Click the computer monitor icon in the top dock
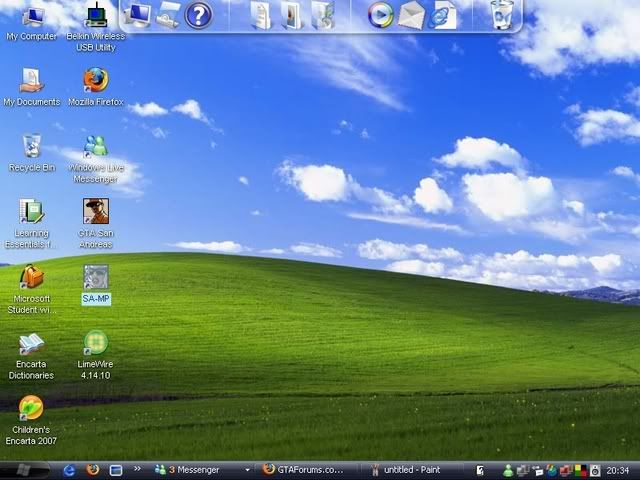The width and height of the screenshot is (640, 480). 138,15
